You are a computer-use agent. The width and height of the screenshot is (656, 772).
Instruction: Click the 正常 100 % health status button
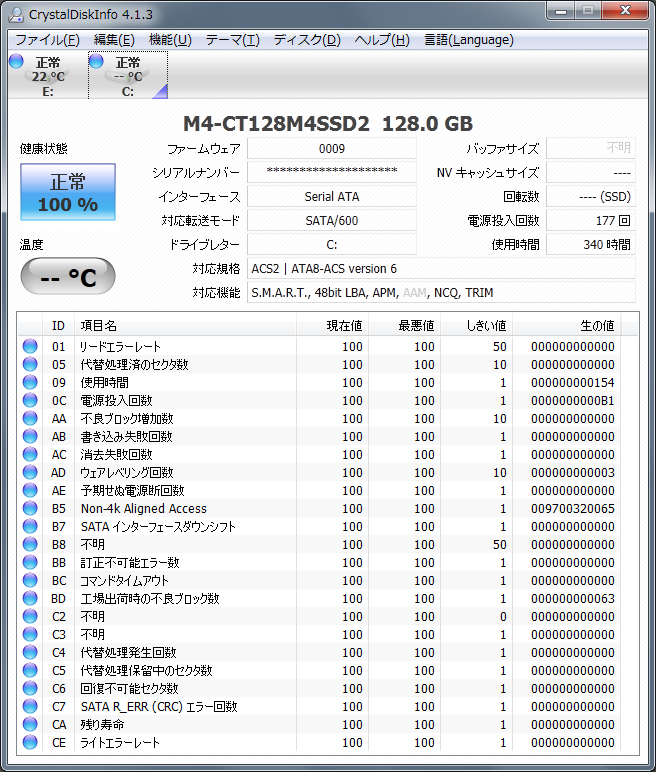pos(68,193)
